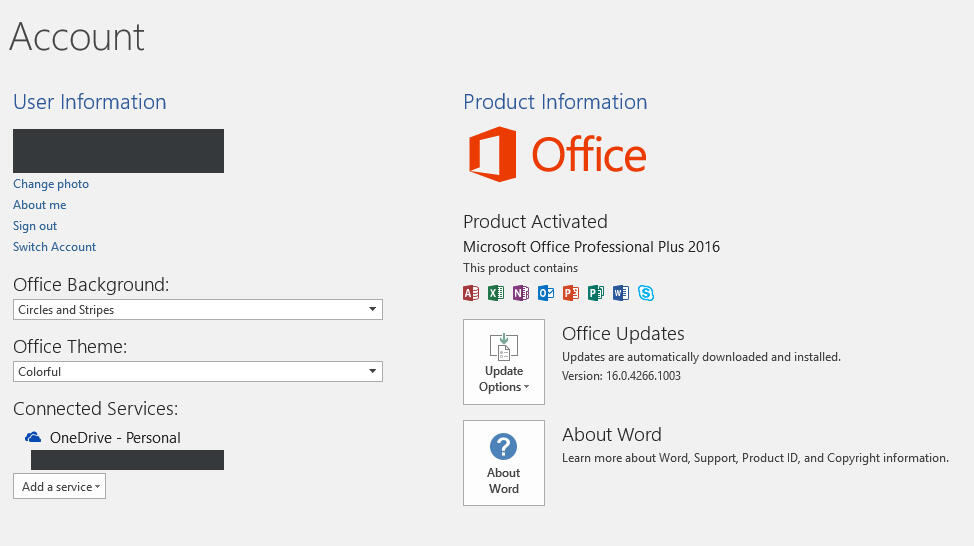This screenshot has height=546, width=974.
Task: Click the version text 16.0.4266.1003
Action: (x=621, y=376)
